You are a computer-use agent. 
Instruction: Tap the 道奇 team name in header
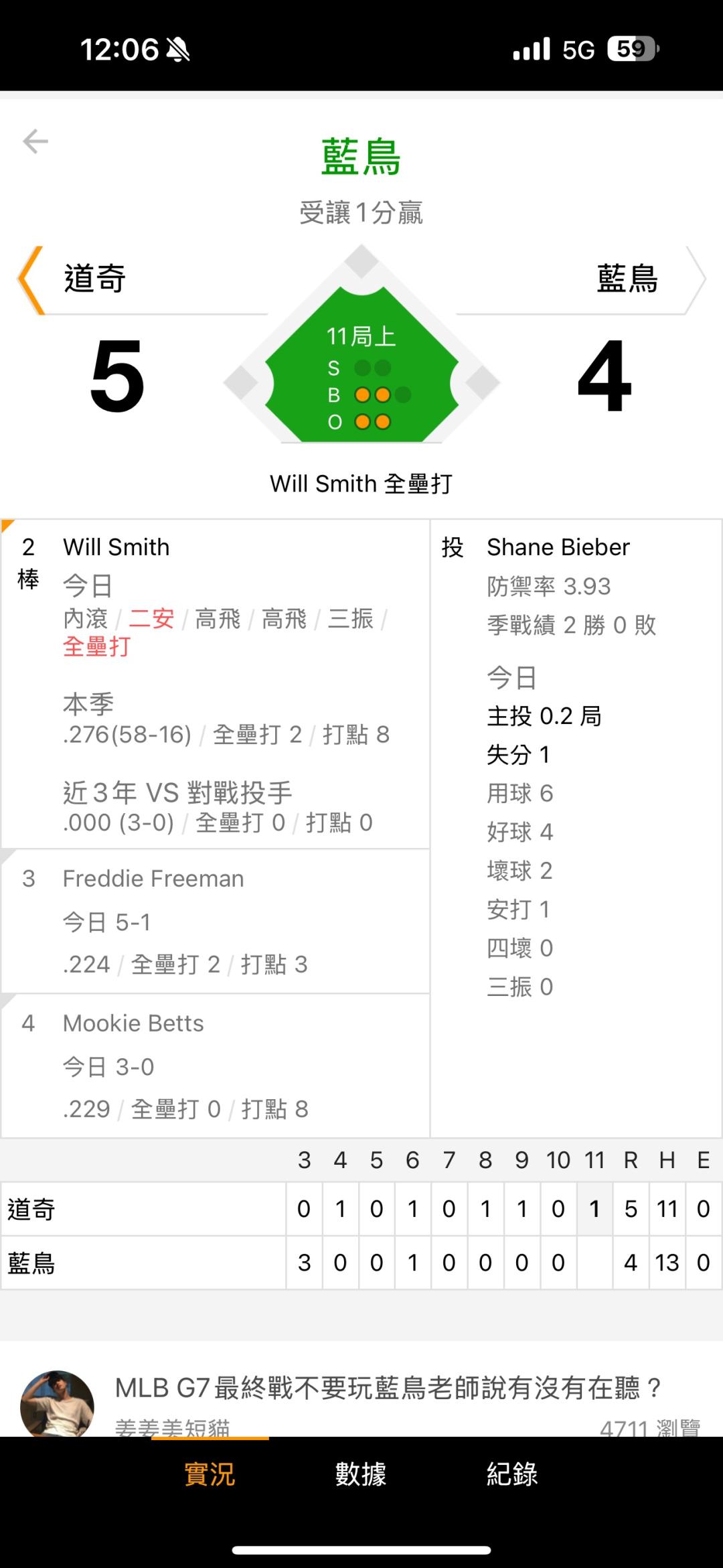pos(95,279)
